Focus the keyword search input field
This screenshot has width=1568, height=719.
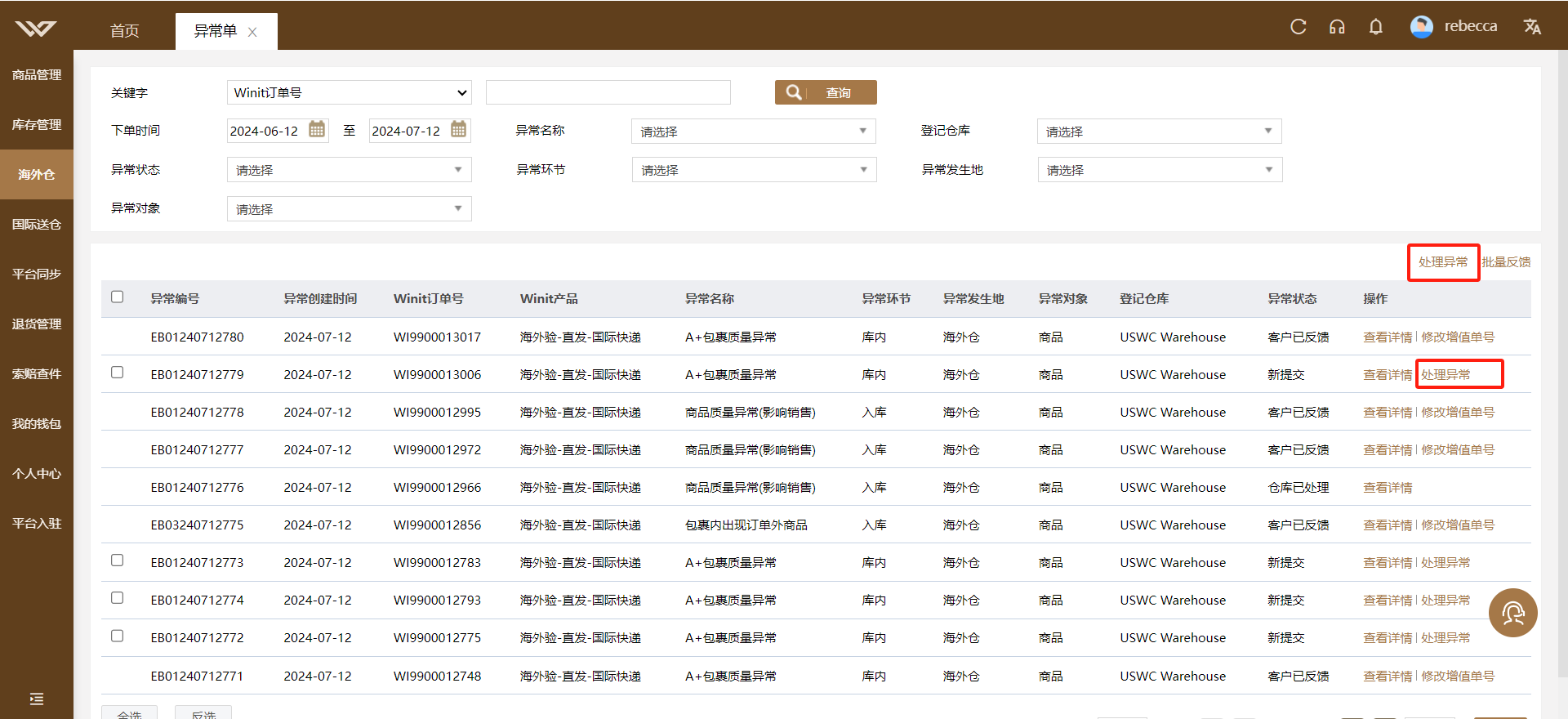pos(608,92)
